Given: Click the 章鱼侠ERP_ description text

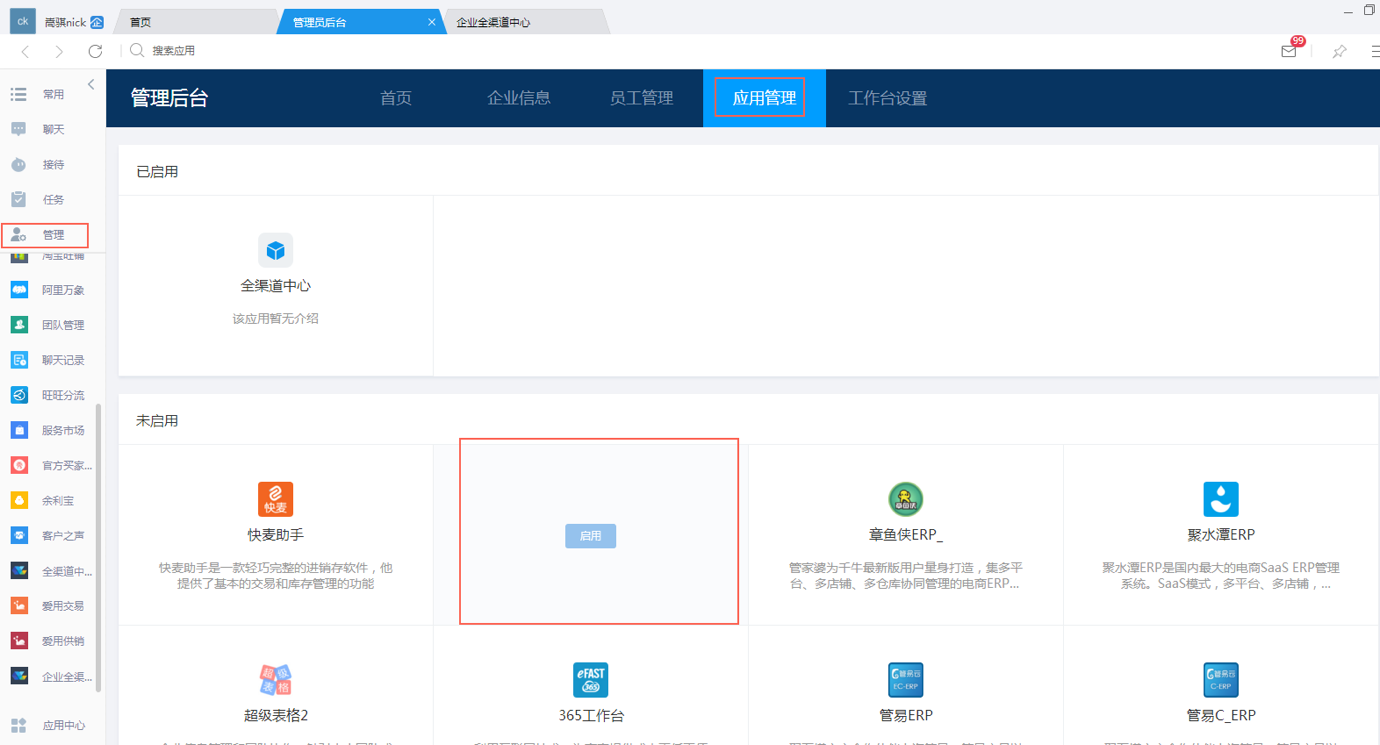Looking at the screenshot, I should pyautogui.click(x=906, y=576).
